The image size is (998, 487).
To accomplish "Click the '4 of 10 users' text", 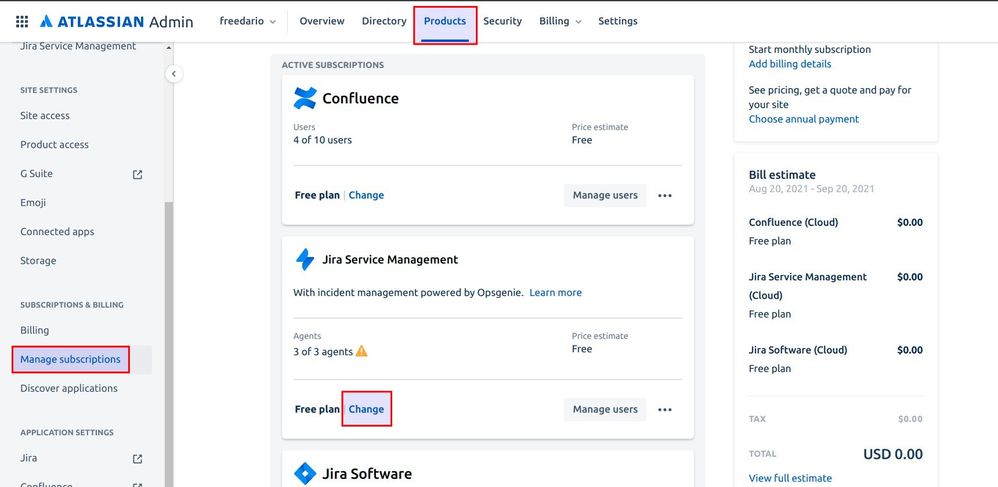I will pyautogui.click(x=322, y=140).
